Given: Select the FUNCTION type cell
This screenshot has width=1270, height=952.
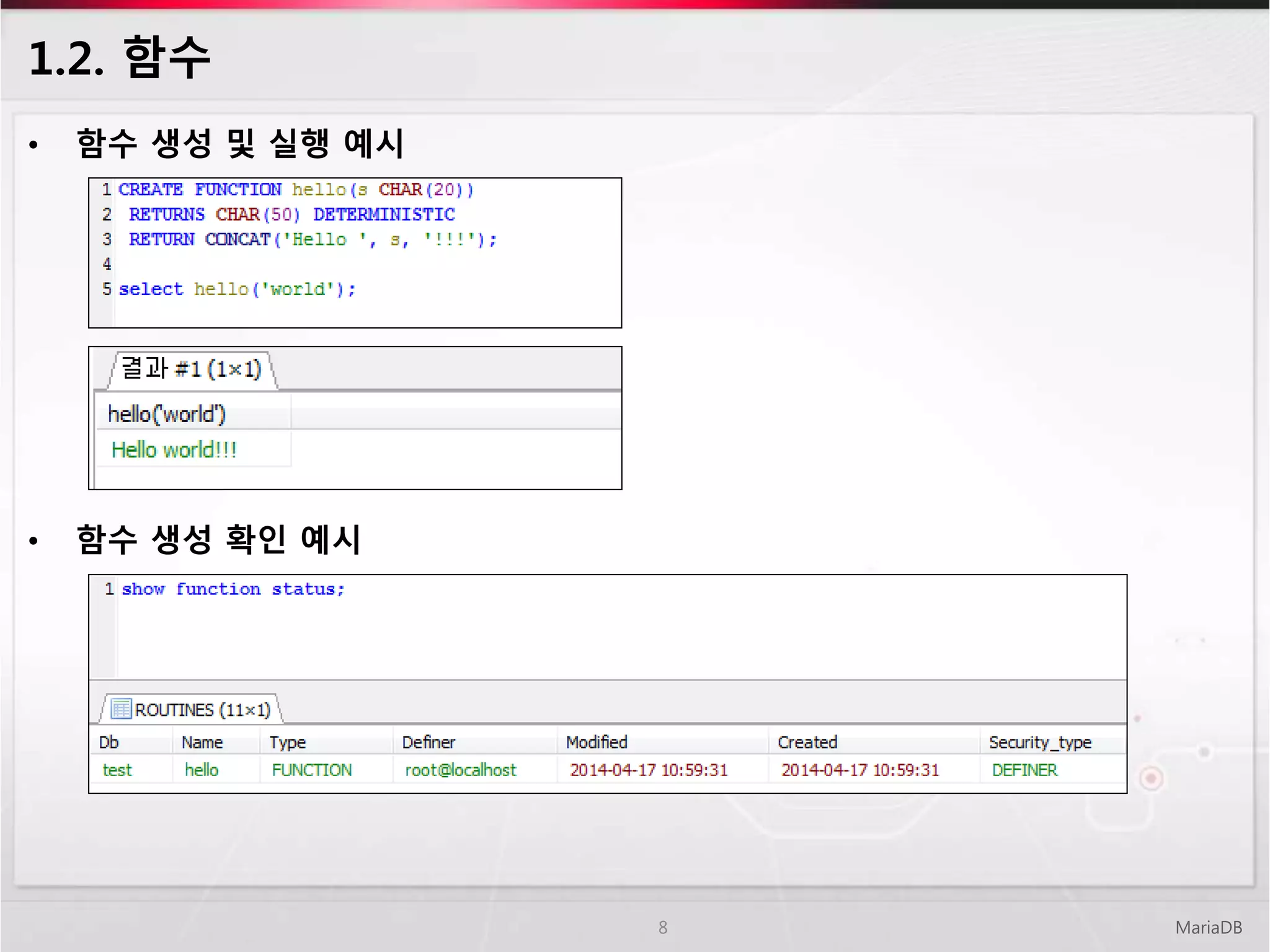Looking at the screenshot, I should 326,770.
